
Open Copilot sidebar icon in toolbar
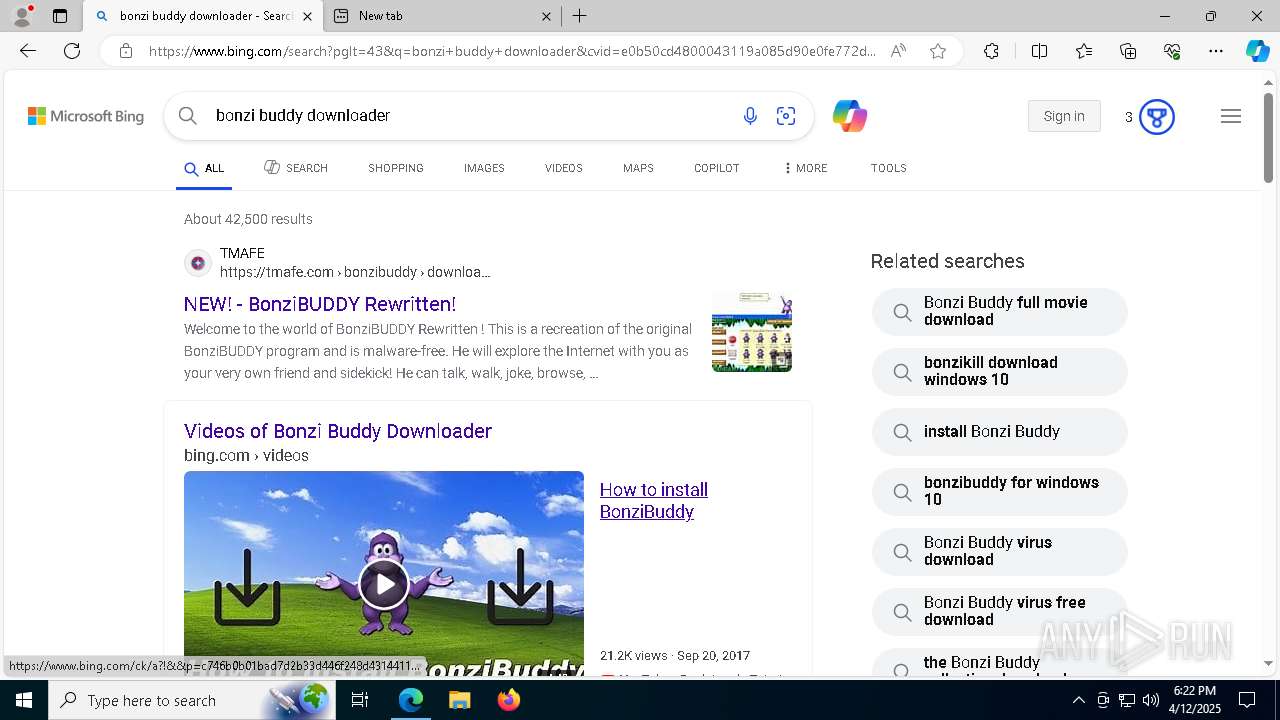(x=1257, y=51)
